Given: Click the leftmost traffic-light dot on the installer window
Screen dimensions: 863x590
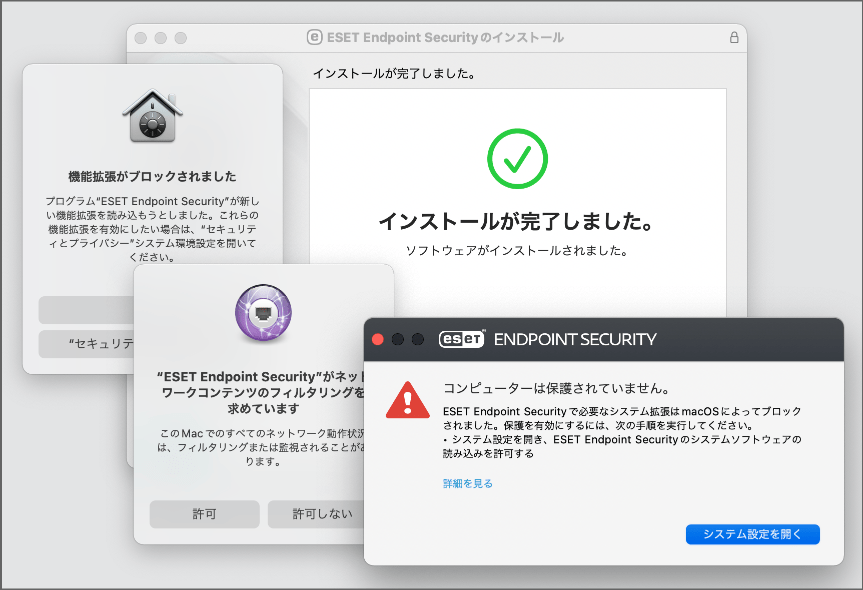Looking at the screenshot, I should click(143, 37).
